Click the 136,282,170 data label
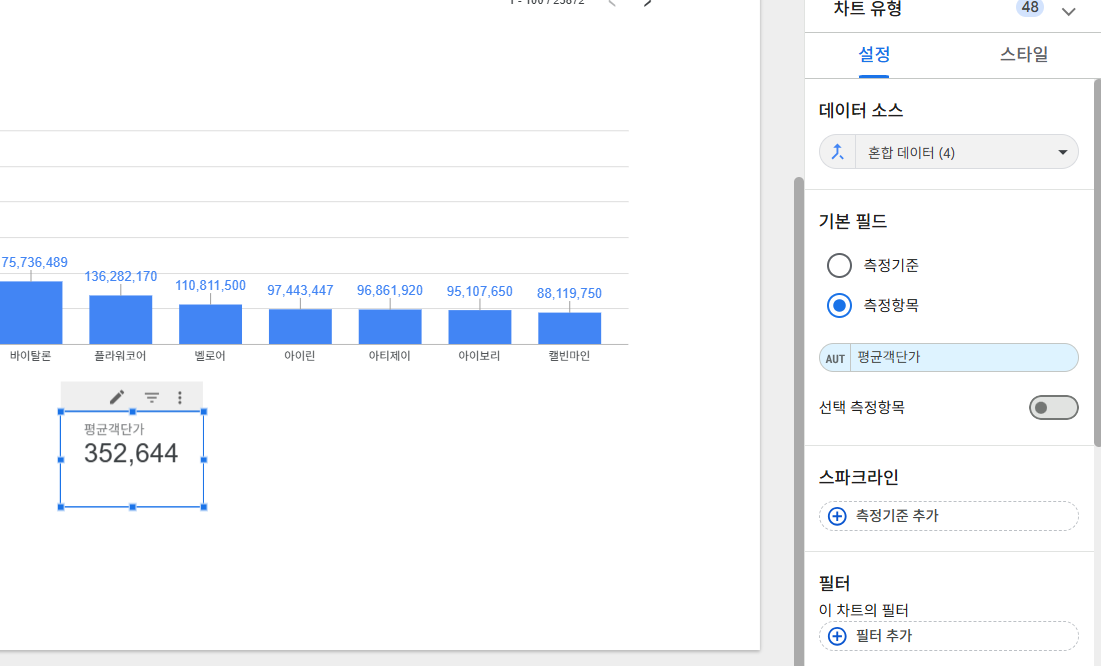Viewport: 1101px width, 666px height. pyautogui.click(x=121, y=277)
